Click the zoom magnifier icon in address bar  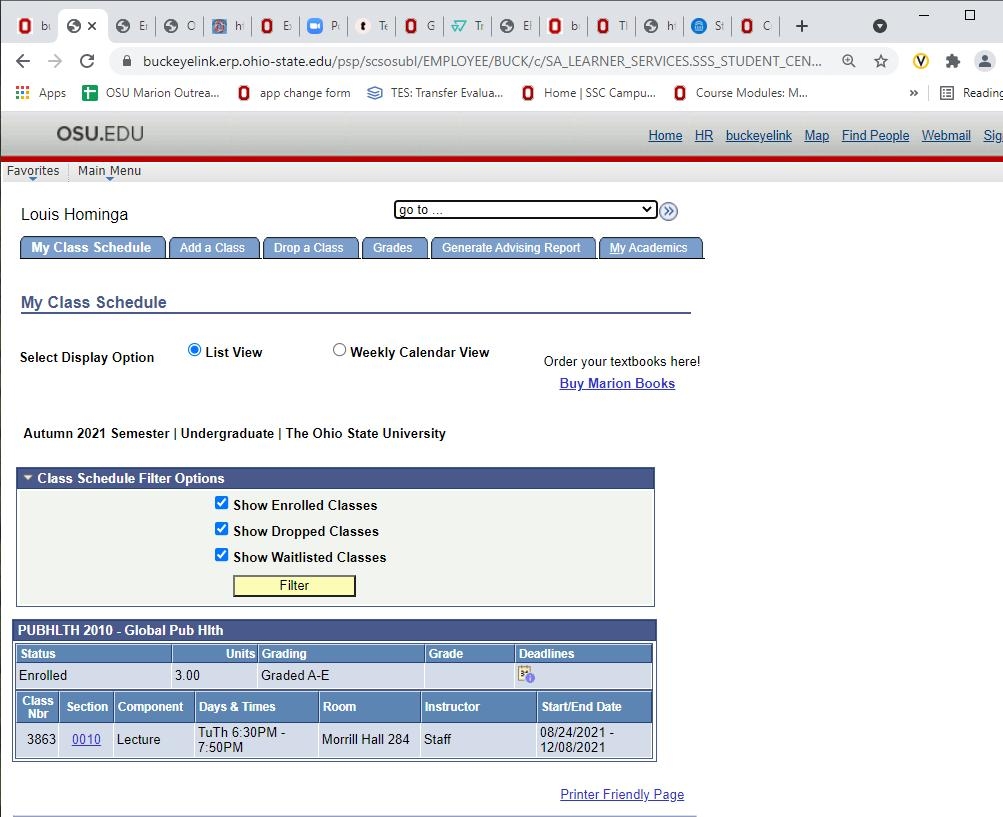point(849,61)
